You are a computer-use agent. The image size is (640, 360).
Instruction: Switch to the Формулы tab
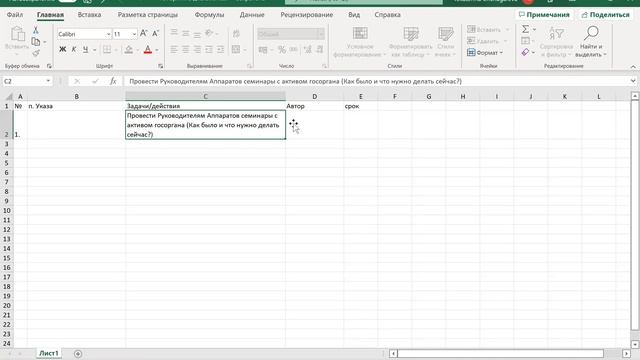coord(209,15)
